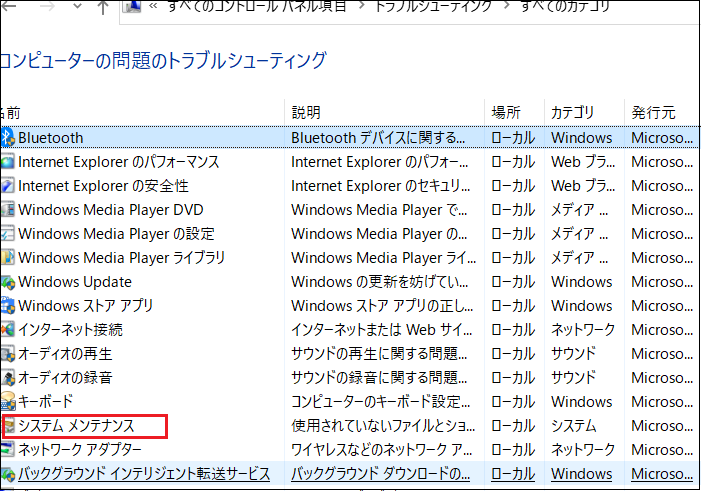Click description Bluetooth デバイスに関する...
701x491 pixels.
[x=378, y=138]
